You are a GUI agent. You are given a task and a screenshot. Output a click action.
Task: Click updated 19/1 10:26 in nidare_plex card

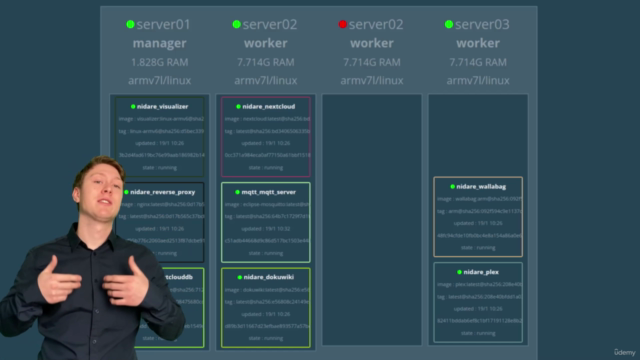(x=478, y=309)
